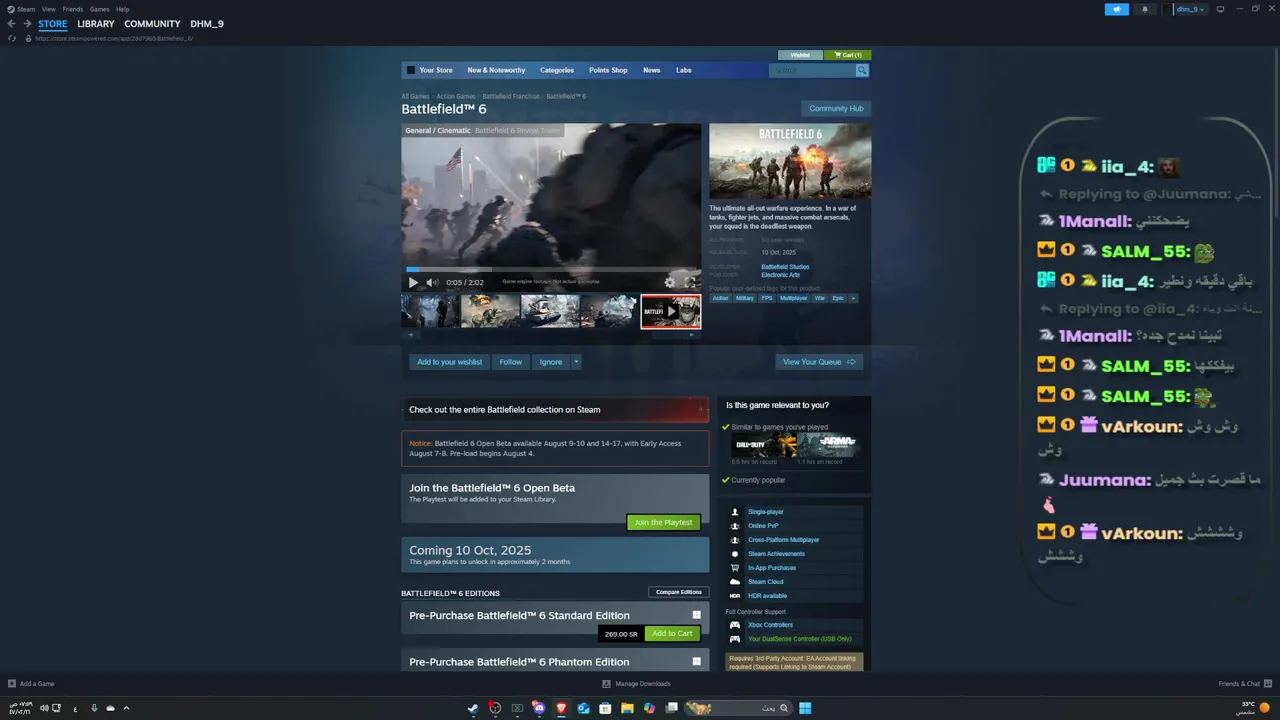The height and width of the screenshot is (720, 1280).
Task: Toggle trailer fullscreen mode
Action: [689, 283]
